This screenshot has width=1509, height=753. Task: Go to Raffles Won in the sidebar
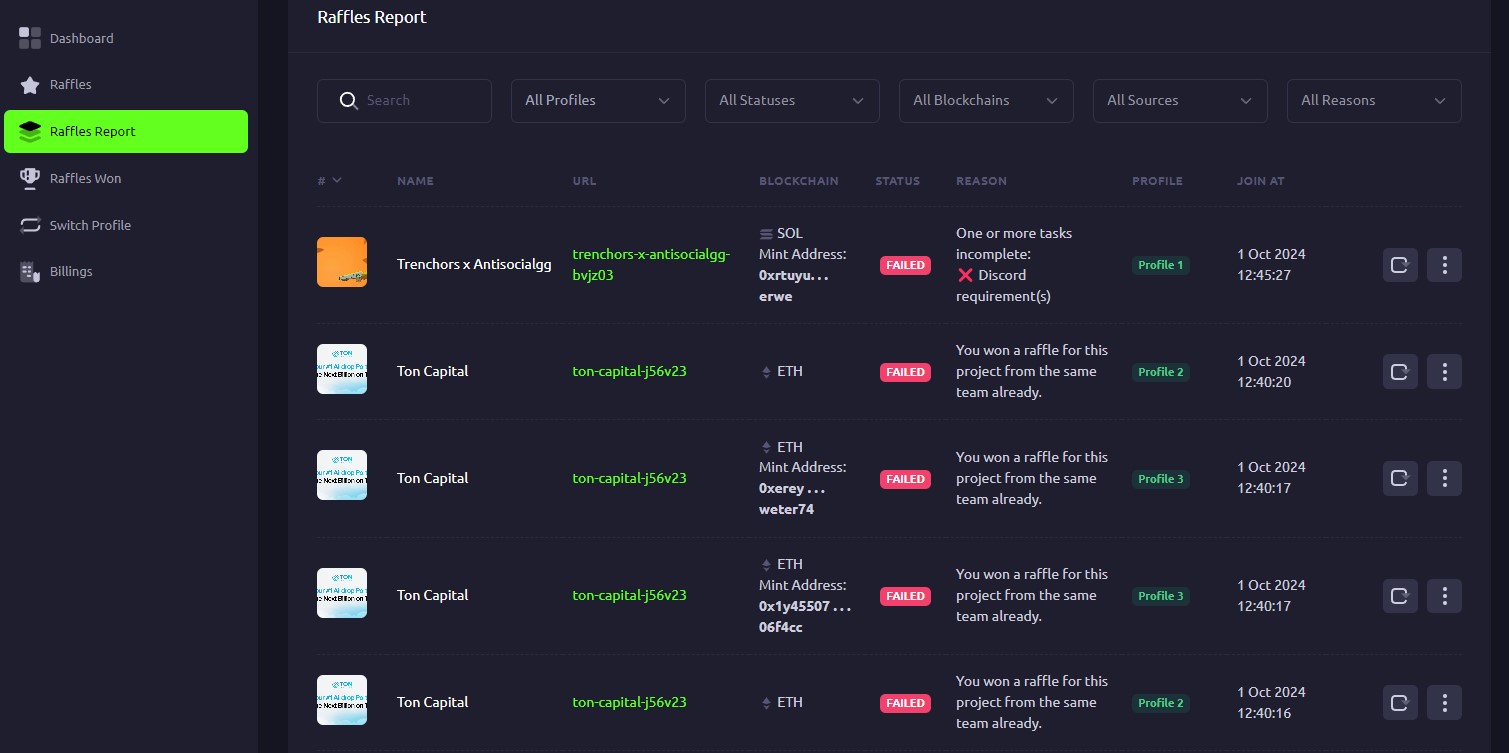pos(85,178)
